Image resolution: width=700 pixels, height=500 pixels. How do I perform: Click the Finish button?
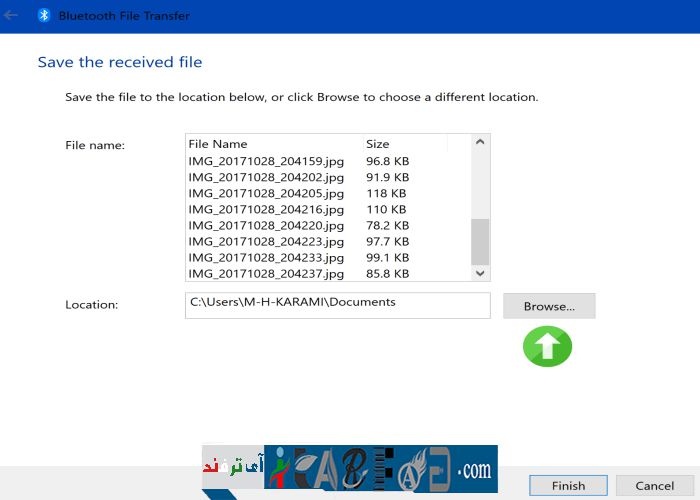point(568,486)
